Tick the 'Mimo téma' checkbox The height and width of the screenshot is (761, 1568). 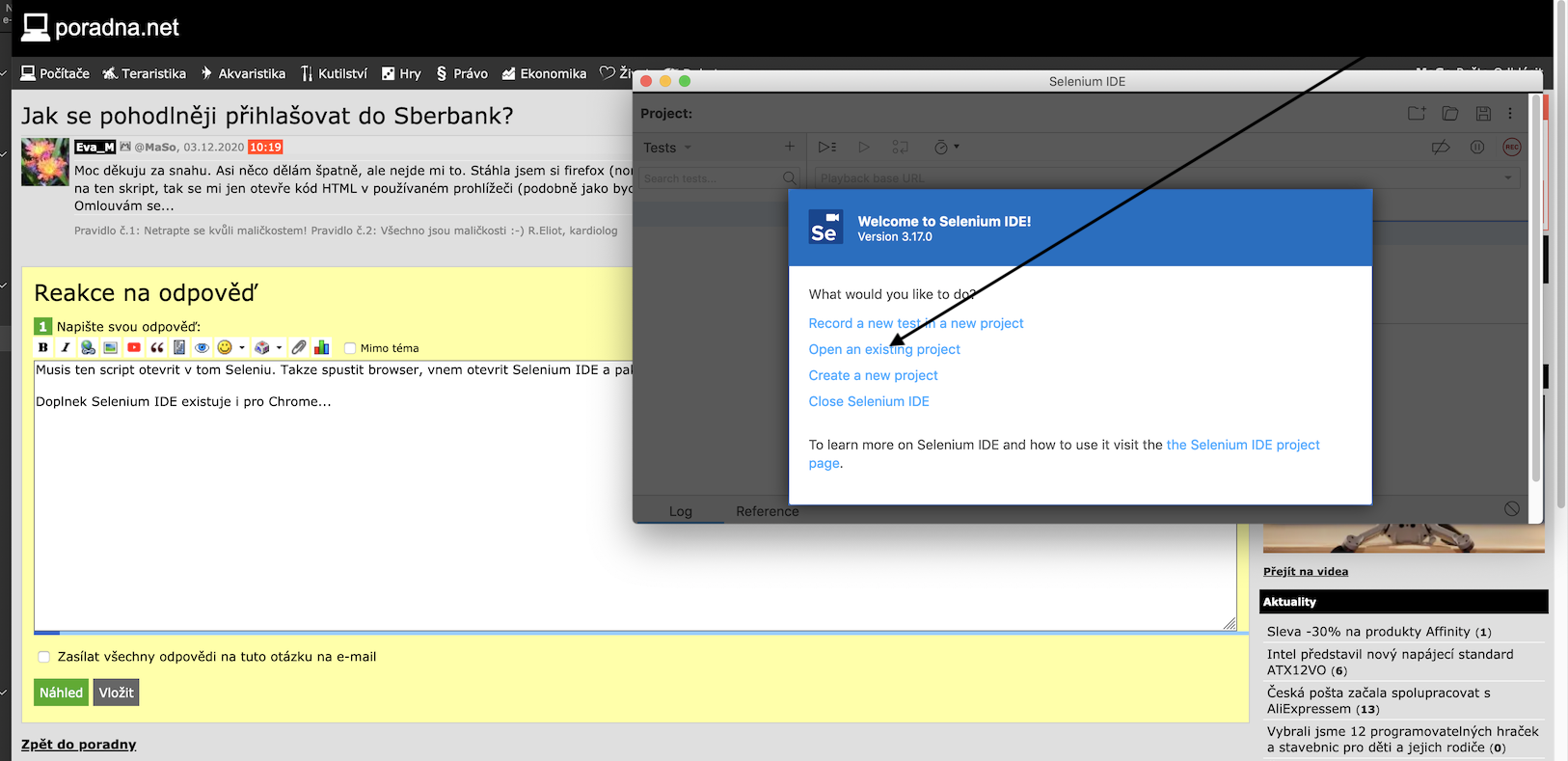[x=350, y=348]
